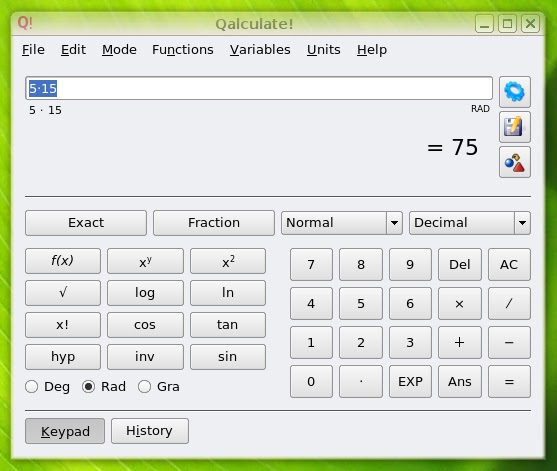Click the ln button

(x=228, y=293)
